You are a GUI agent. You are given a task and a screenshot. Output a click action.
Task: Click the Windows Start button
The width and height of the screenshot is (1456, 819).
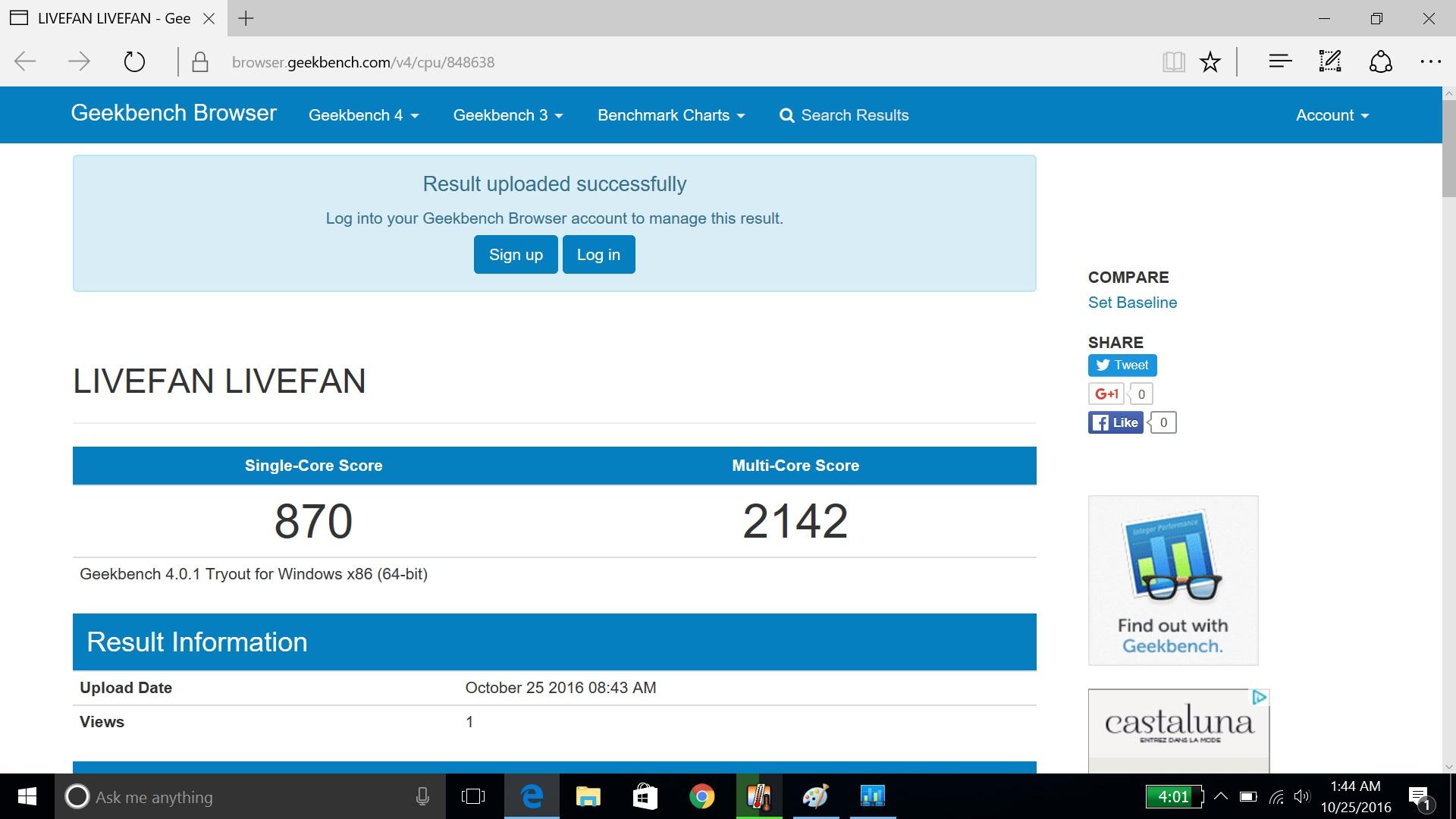pos(27,796)
